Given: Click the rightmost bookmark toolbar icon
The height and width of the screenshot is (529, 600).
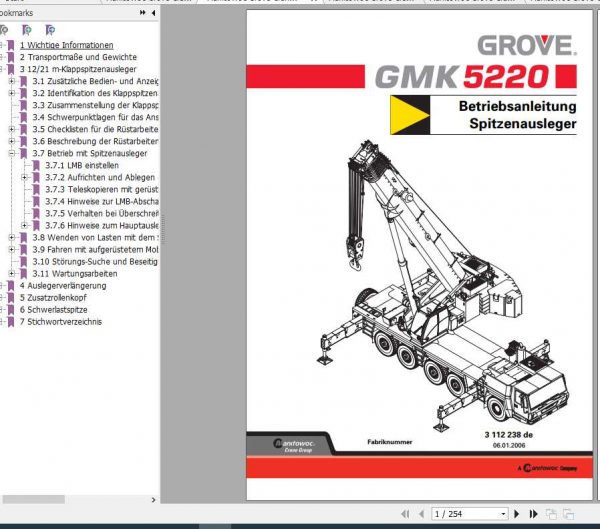Looking at the screenshot, I should (50, 30).
